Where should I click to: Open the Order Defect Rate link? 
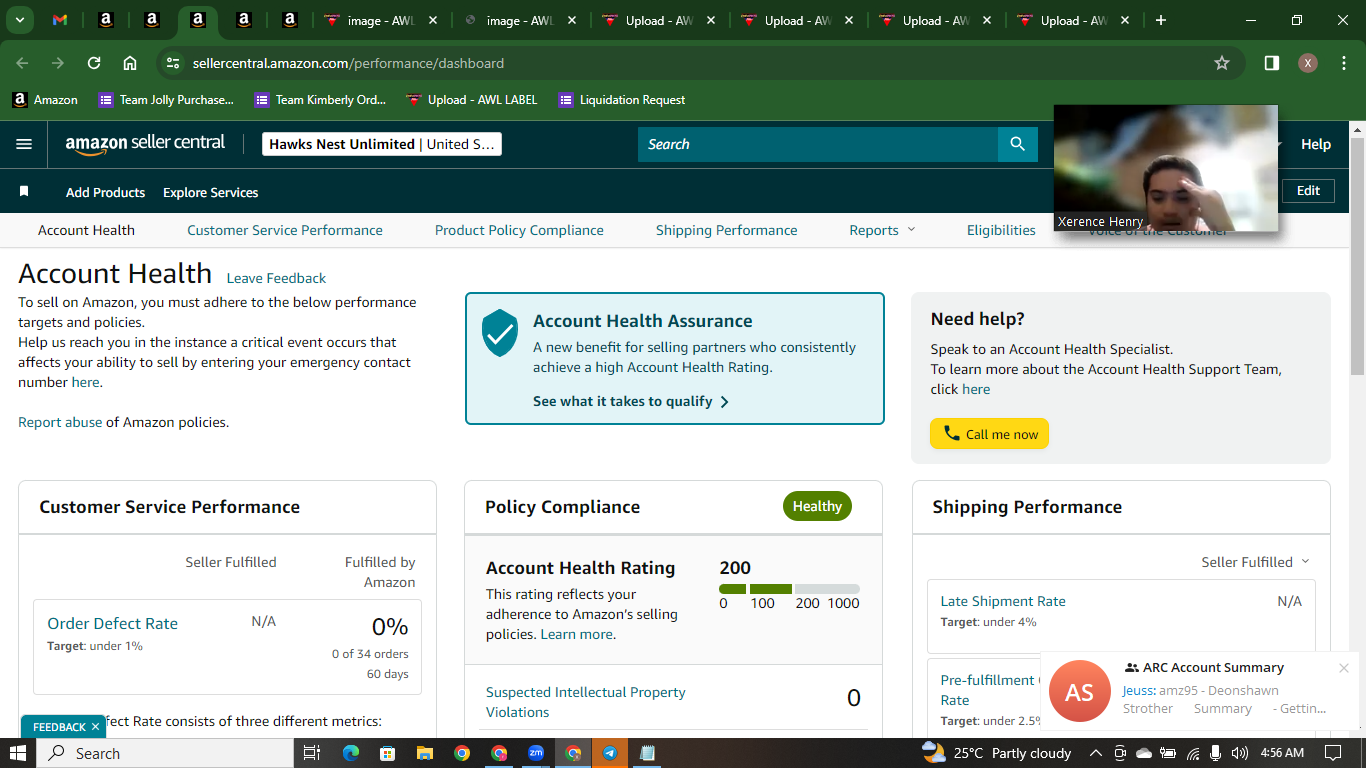tap(113, 623)
